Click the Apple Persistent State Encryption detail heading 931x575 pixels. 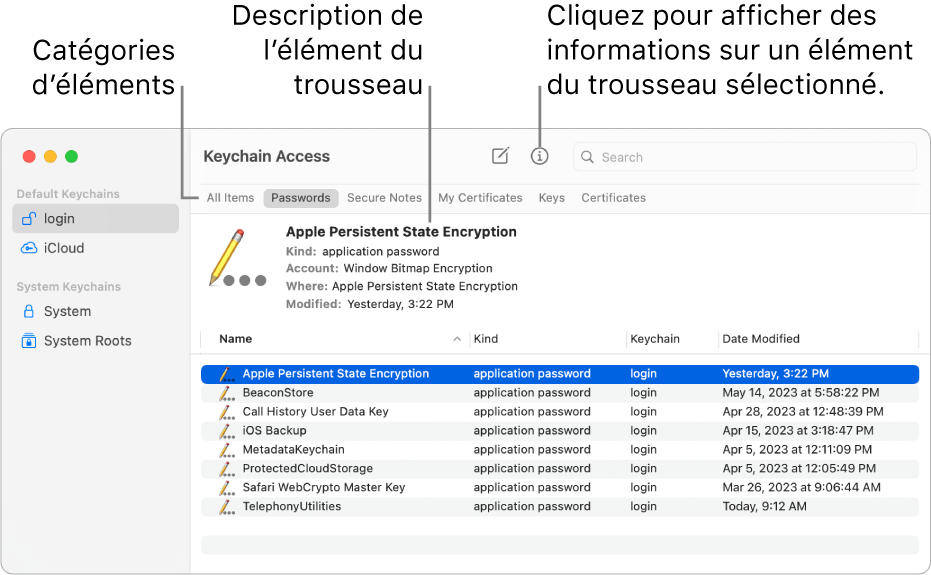(x=401, y=232)
